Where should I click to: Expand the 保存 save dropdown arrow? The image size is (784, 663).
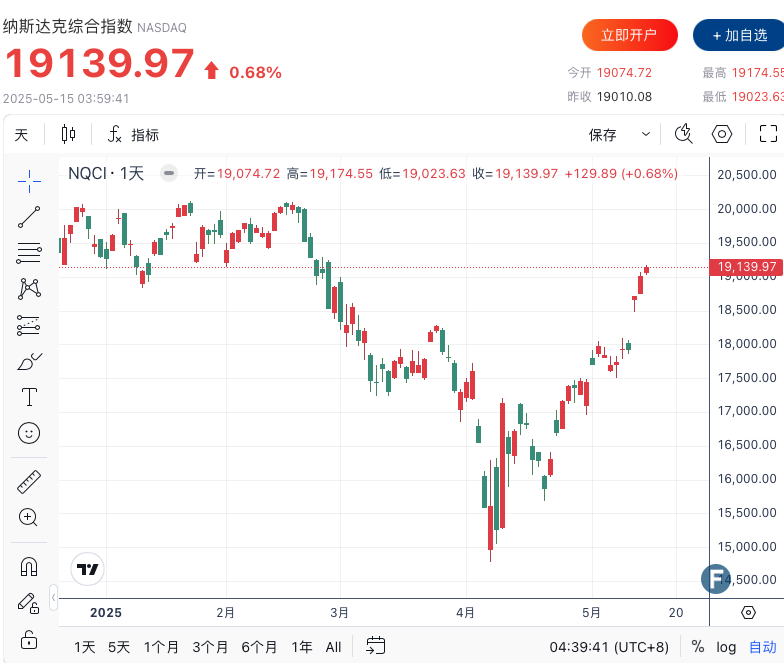tap(646, 134)
